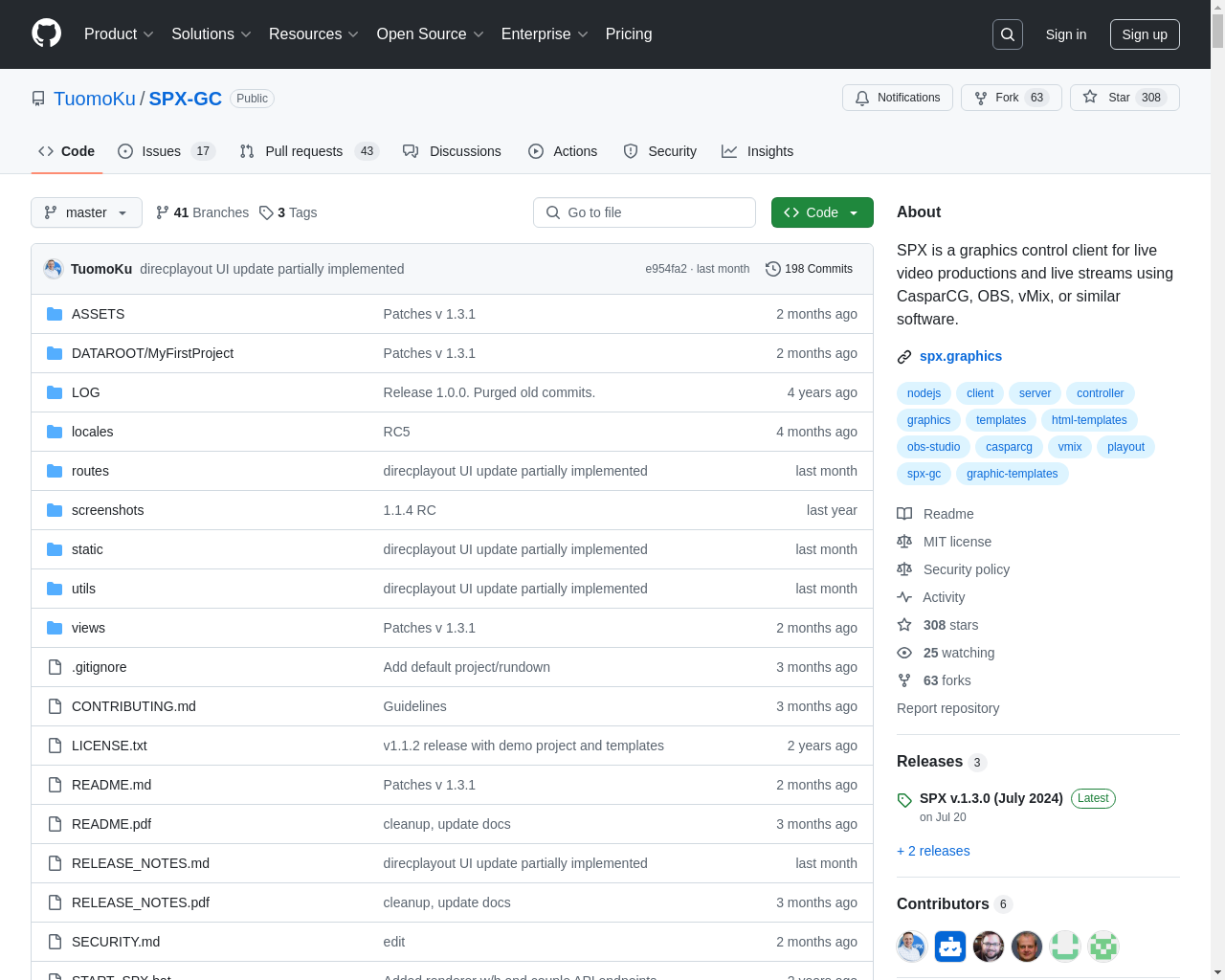
Task: Click the branch icon beside 41 Branches
Action: (163, 212)
